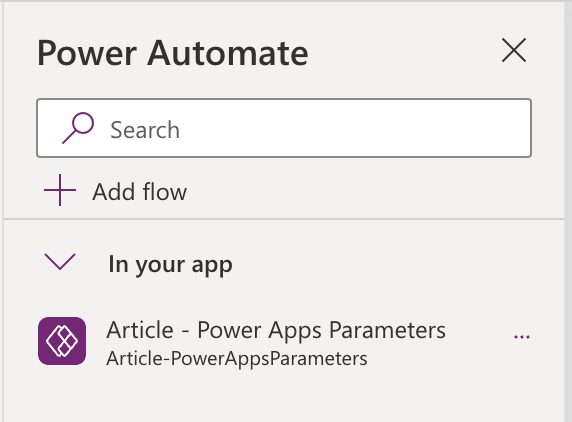Image resolution: width=572 pixels, height=422 pixels.
Task: Click the purple Power Apps flow icon
Action: pos(62,341)
